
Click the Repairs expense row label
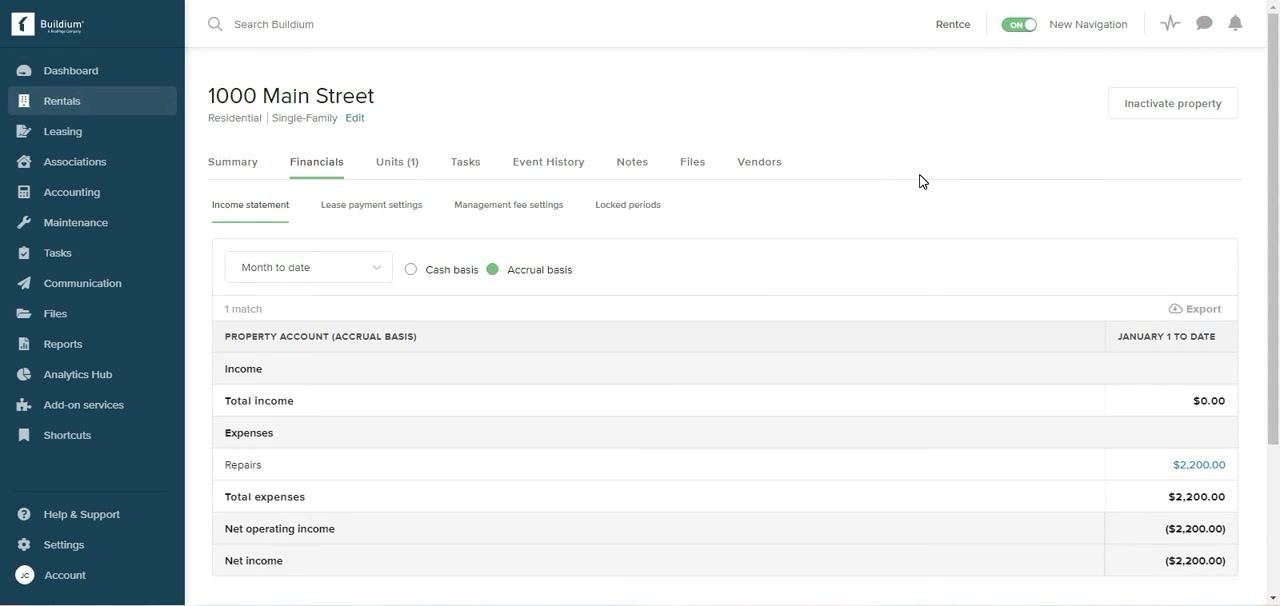tap(243, 465)
